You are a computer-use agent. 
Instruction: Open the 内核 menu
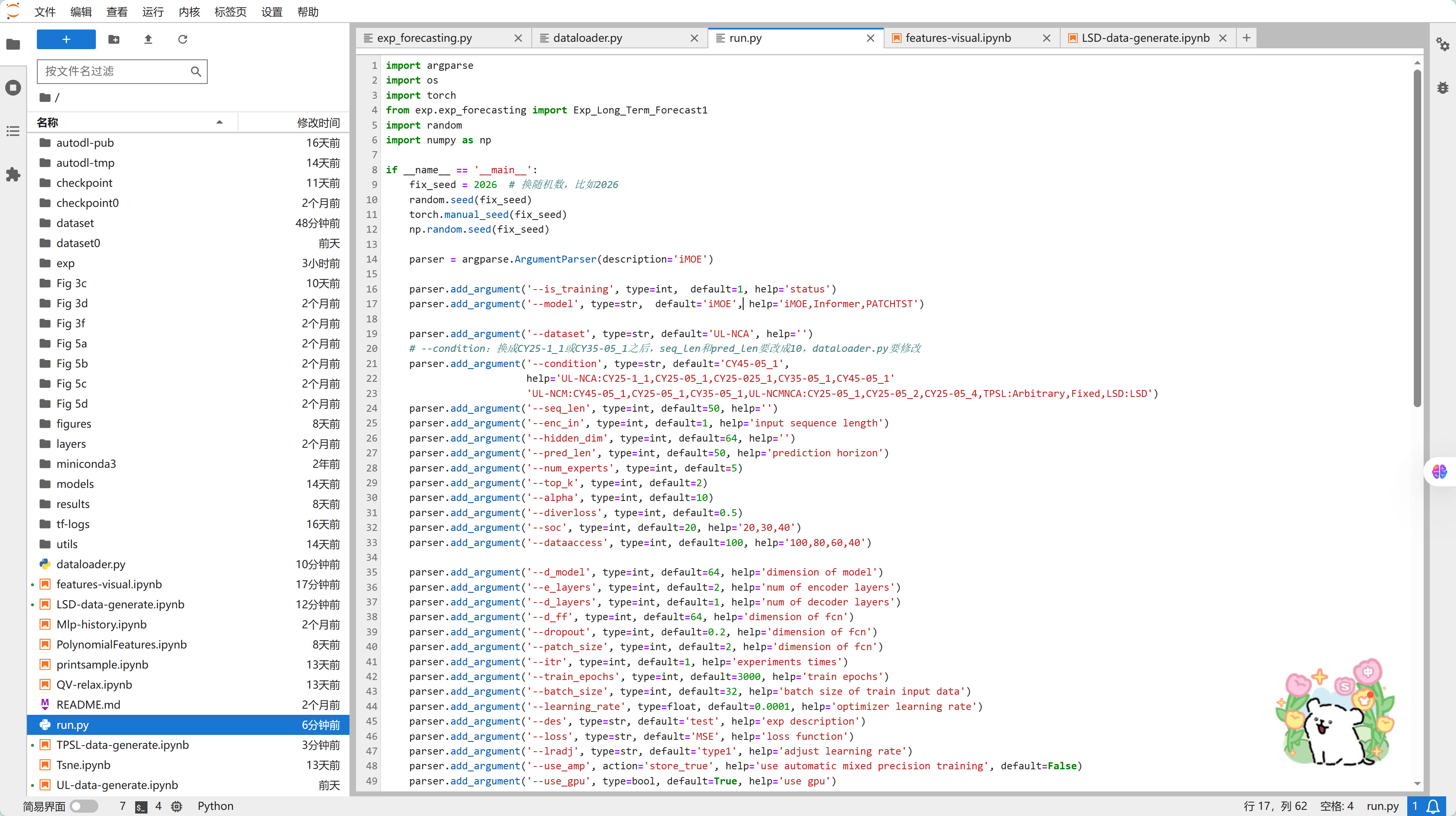189,11
